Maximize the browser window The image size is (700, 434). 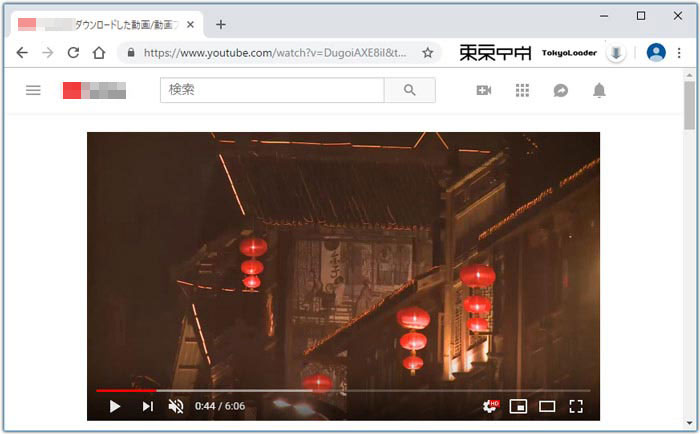pyautogui.click(x=641, y=16)
